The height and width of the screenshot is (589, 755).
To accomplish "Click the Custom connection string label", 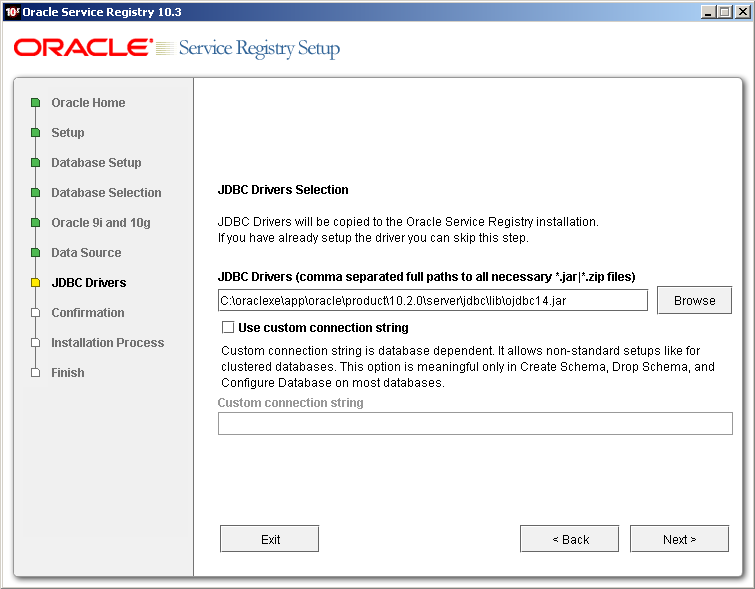I will (290, 403).
